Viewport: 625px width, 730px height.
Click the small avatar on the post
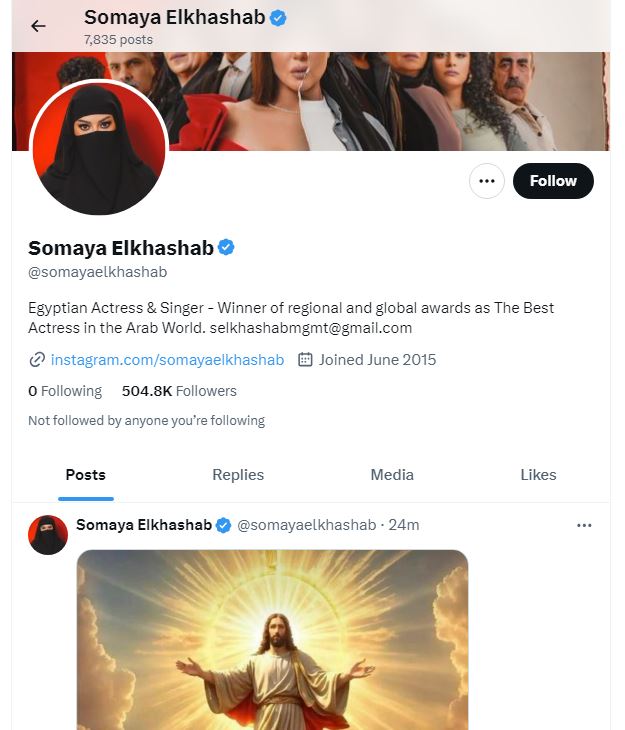[x=48, y=535]
